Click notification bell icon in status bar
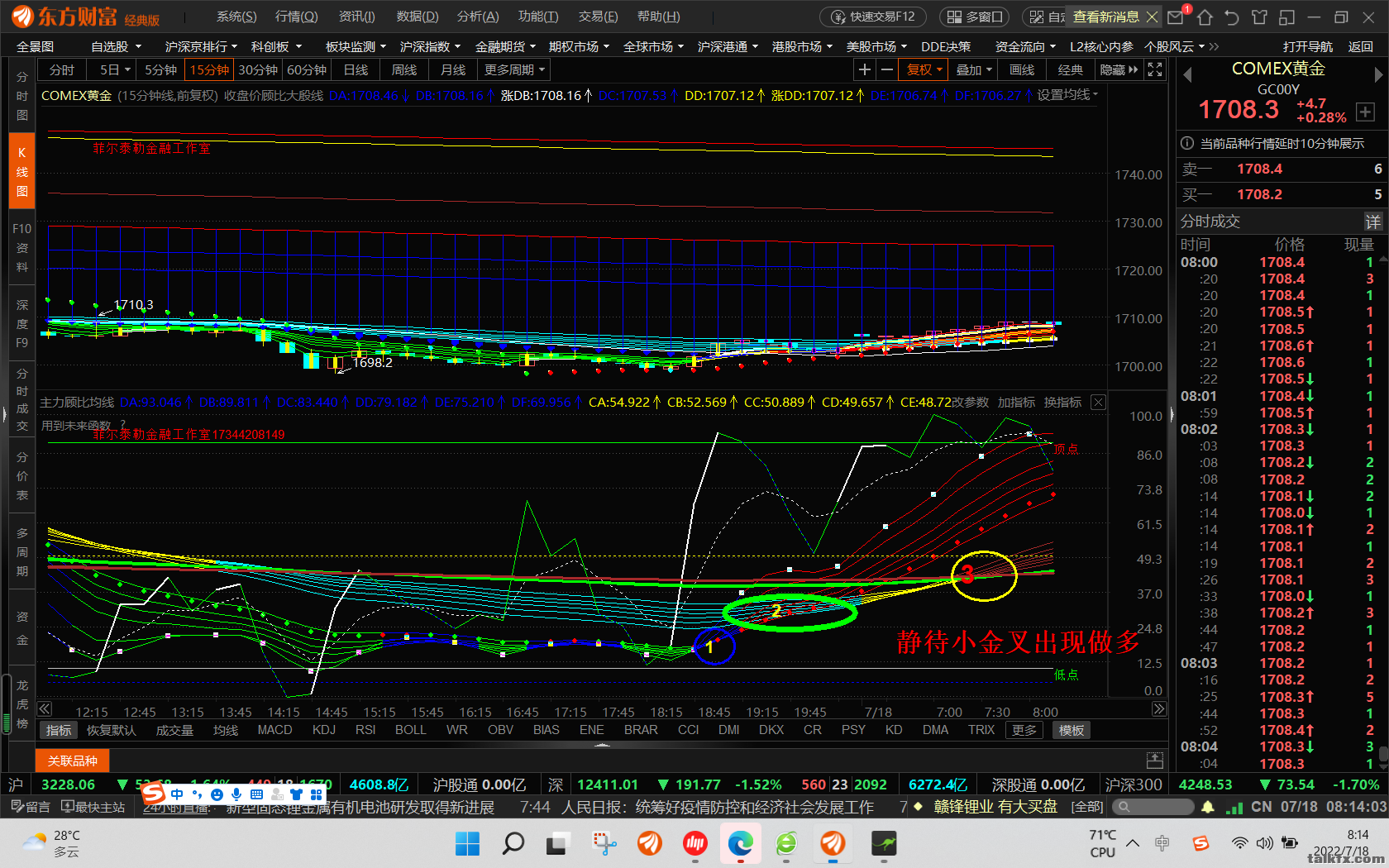The height and width of the screenshot is (868, 1389). coord(1208,807)
